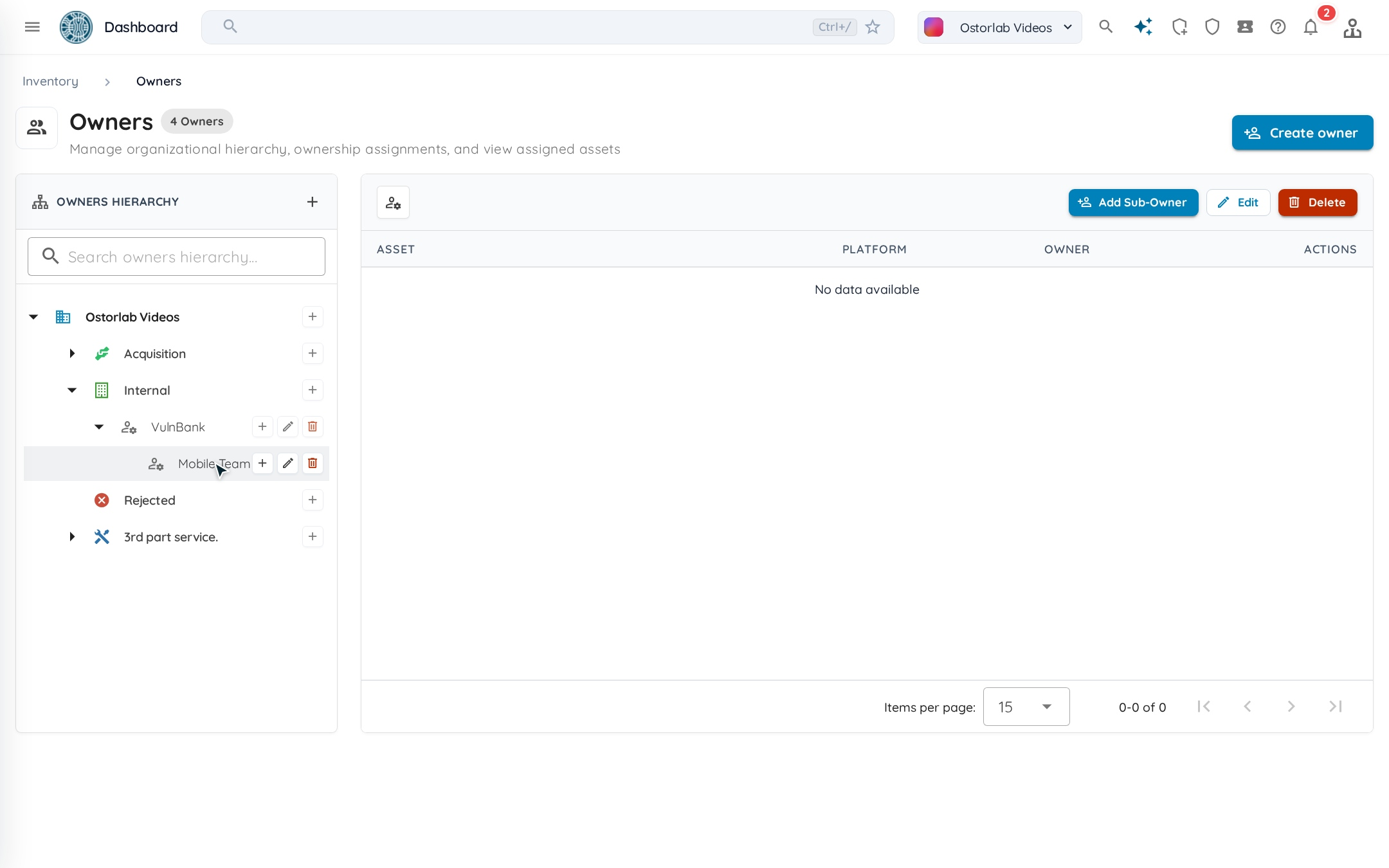Open the hamburger navigation menu
The width and height of the screenshot is (1389, 868).
pyautogui.click(x=32, y=27)
